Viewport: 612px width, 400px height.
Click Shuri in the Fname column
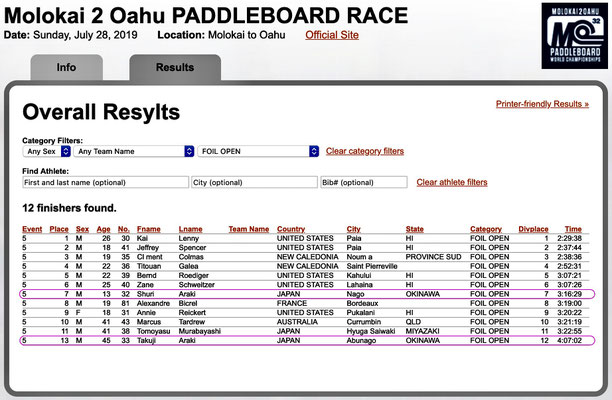point(145,294)
